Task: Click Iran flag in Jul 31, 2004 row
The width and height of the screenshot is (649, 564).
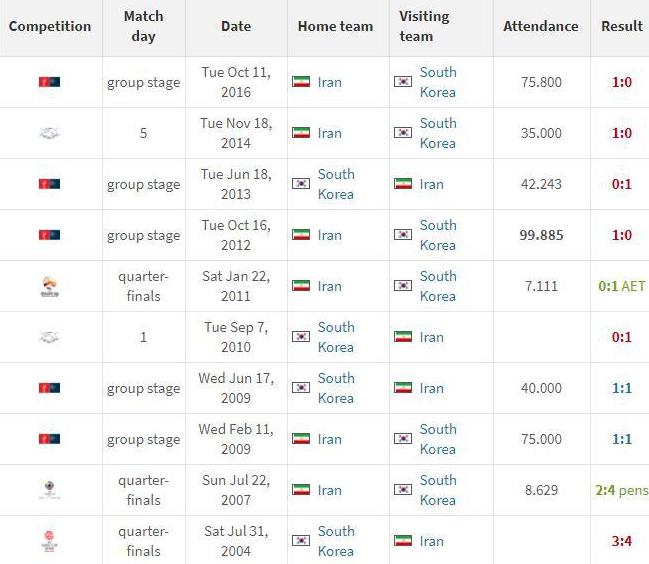Action: [x=403, y=541]
